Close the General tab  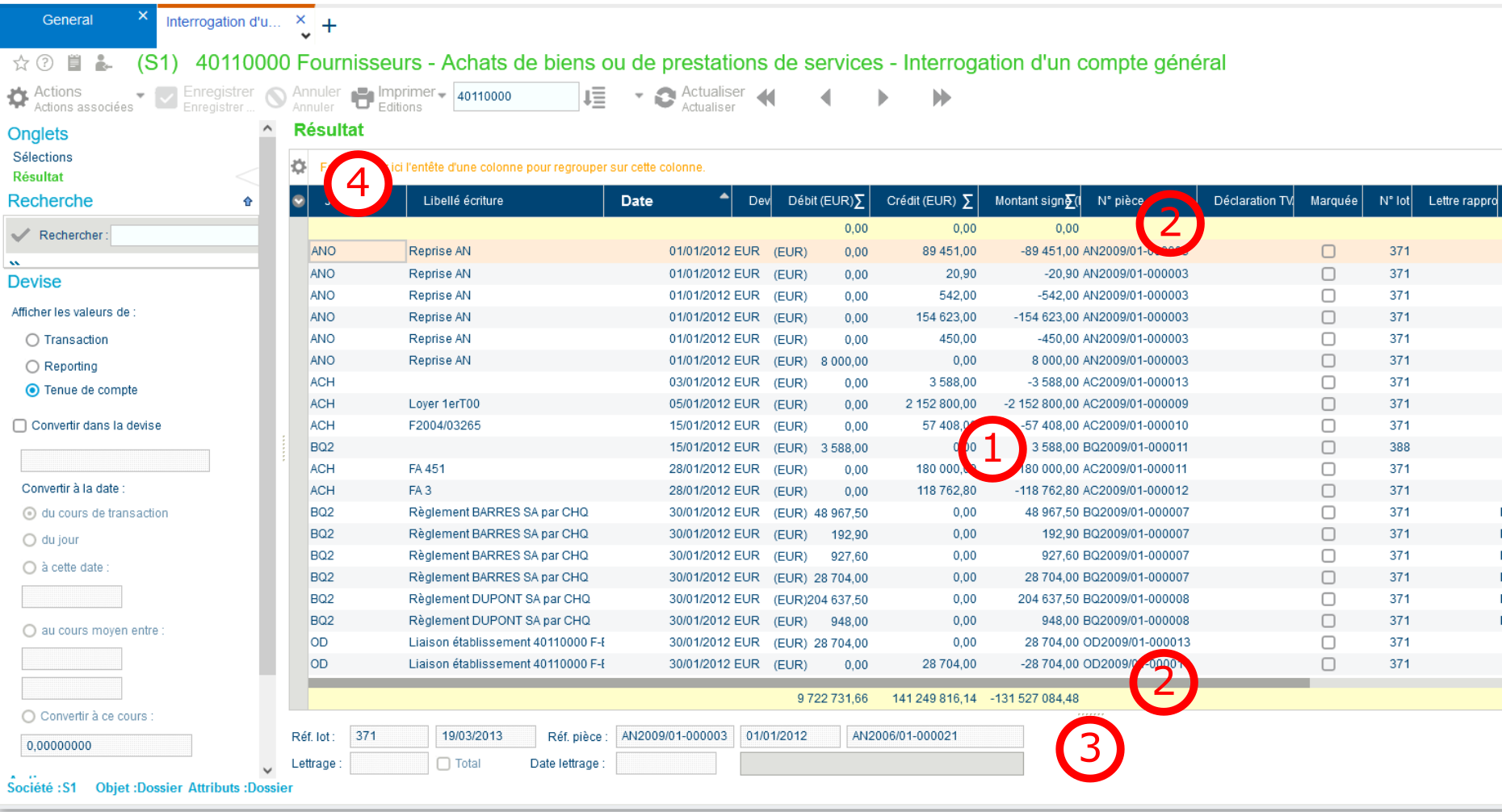pyautogui.click(x=143, y=15)
